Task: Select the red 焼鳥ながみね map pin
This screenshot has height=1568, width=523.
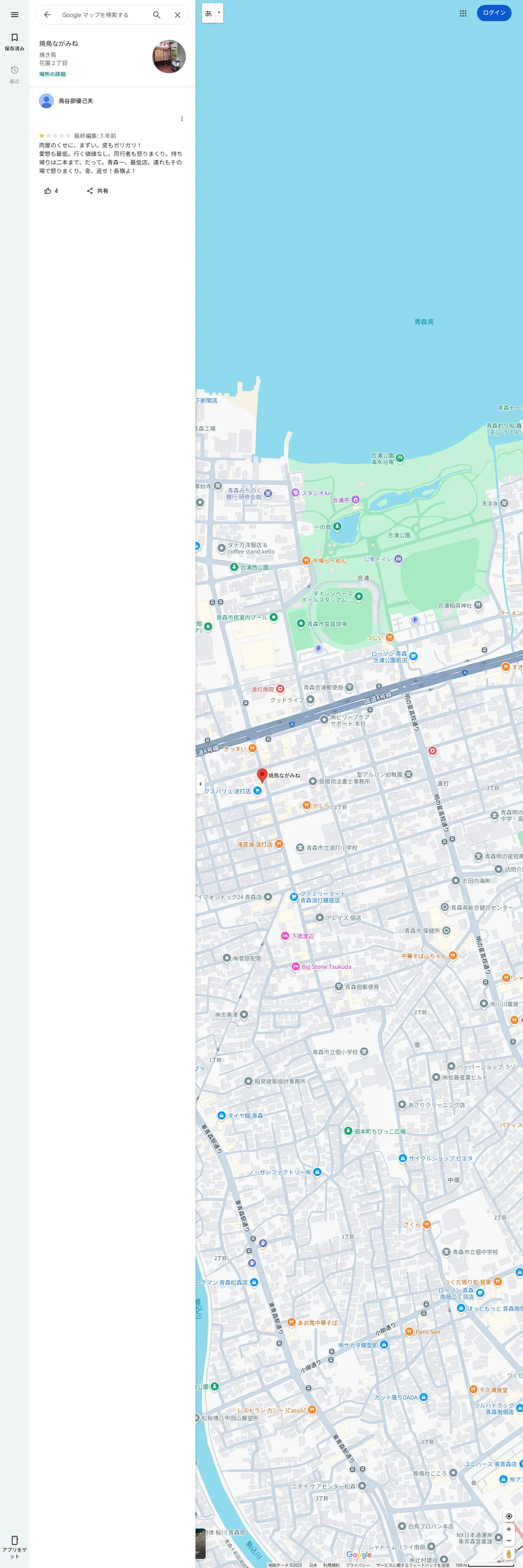Action: 262,775
